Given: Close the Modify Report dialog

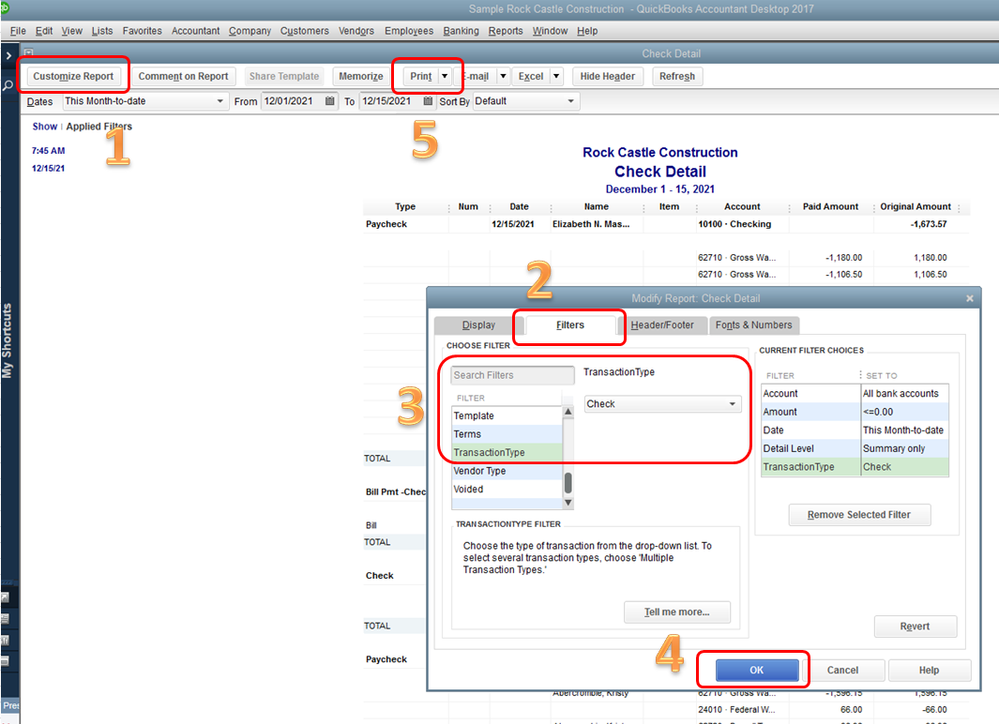Looking at the screenshot, I should click(970, 298).
